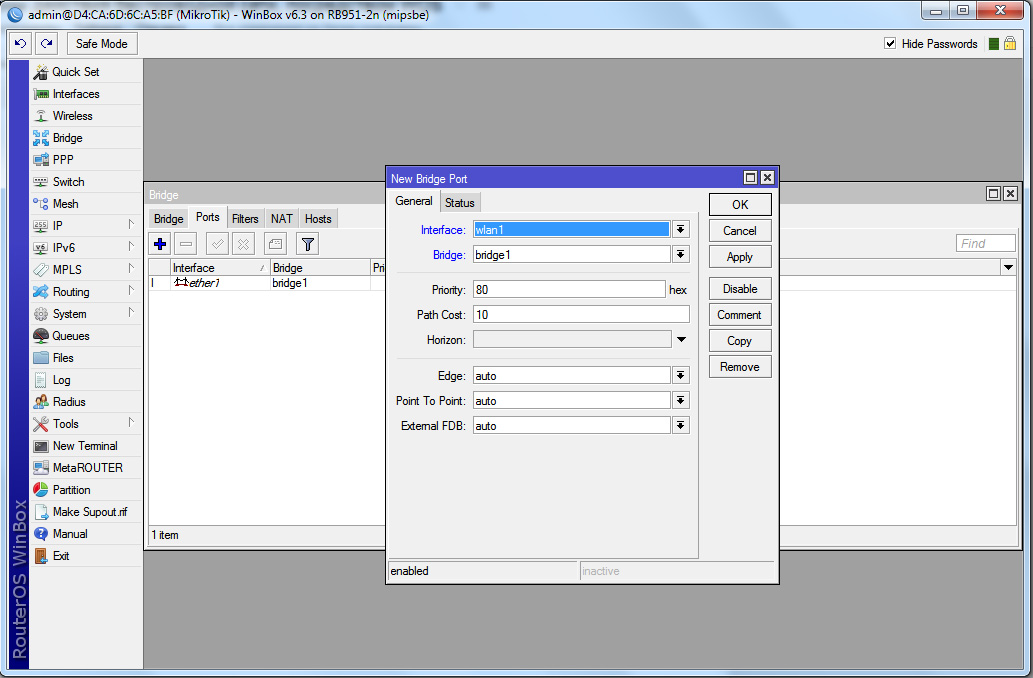Open Wireless from the sidebar
Viewport: 1033px width, 678px height.
point(72,116)
